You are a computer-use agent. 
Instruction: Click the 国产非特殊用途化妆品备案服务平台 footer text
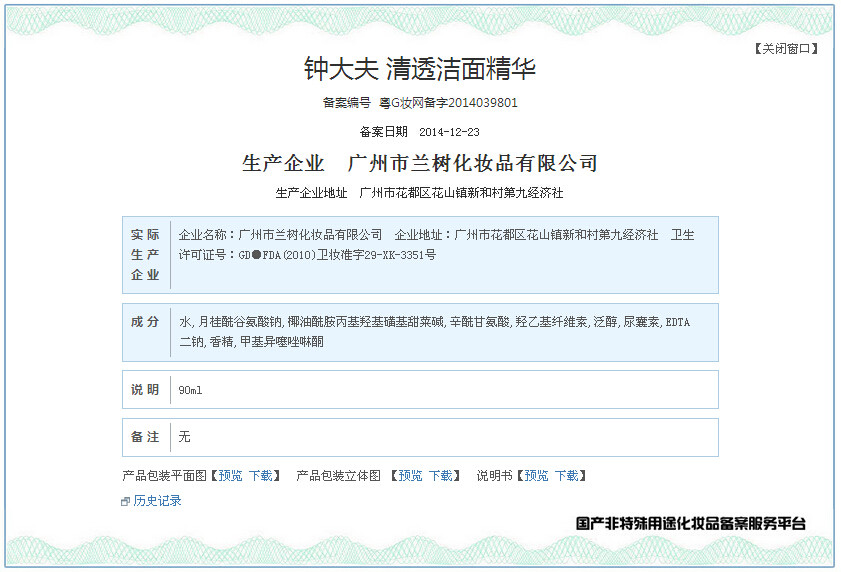[691, 524]
